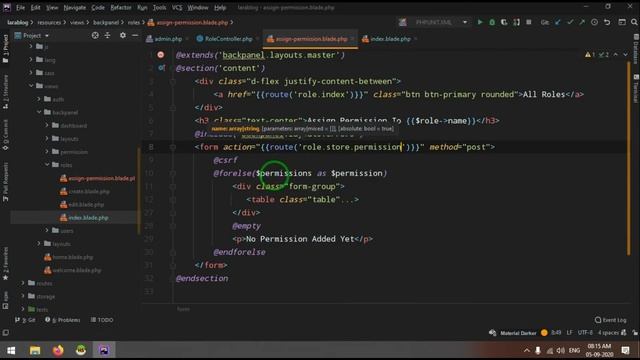Open the VCS menu
This screenshot has width=640, height=360.
click(177, 7)
